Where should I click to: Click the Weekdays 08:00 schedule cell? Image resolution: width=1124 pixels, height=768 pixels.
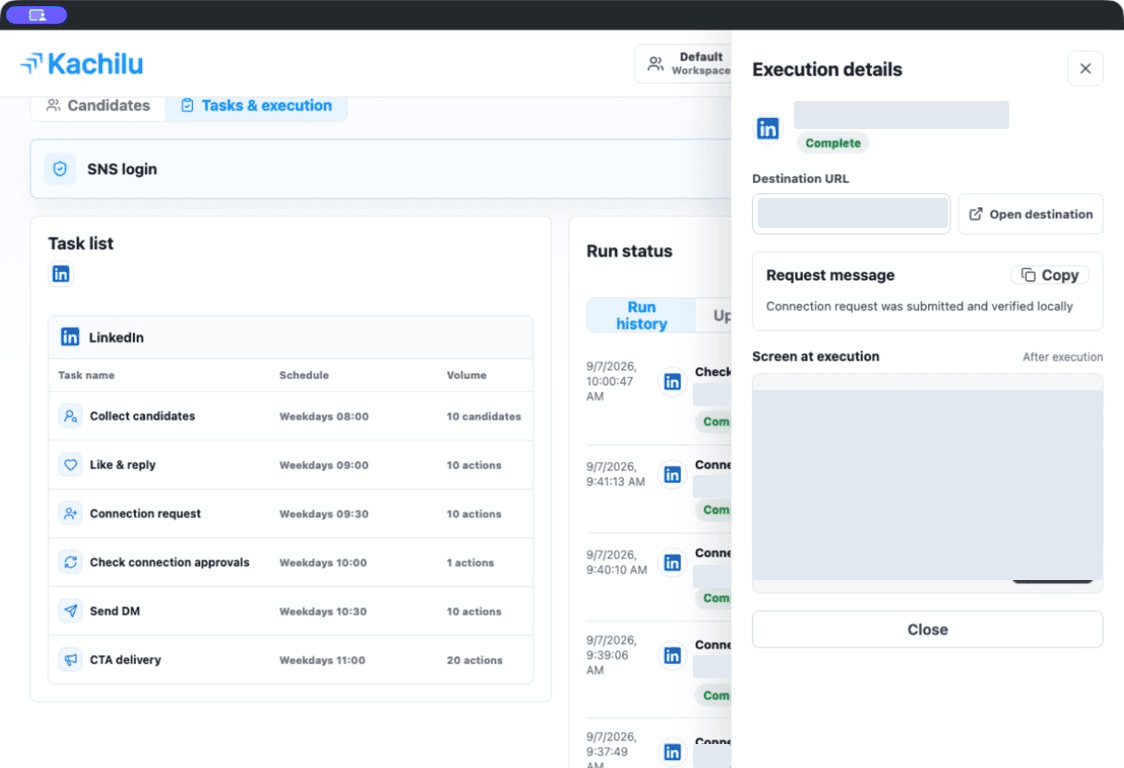324,417
